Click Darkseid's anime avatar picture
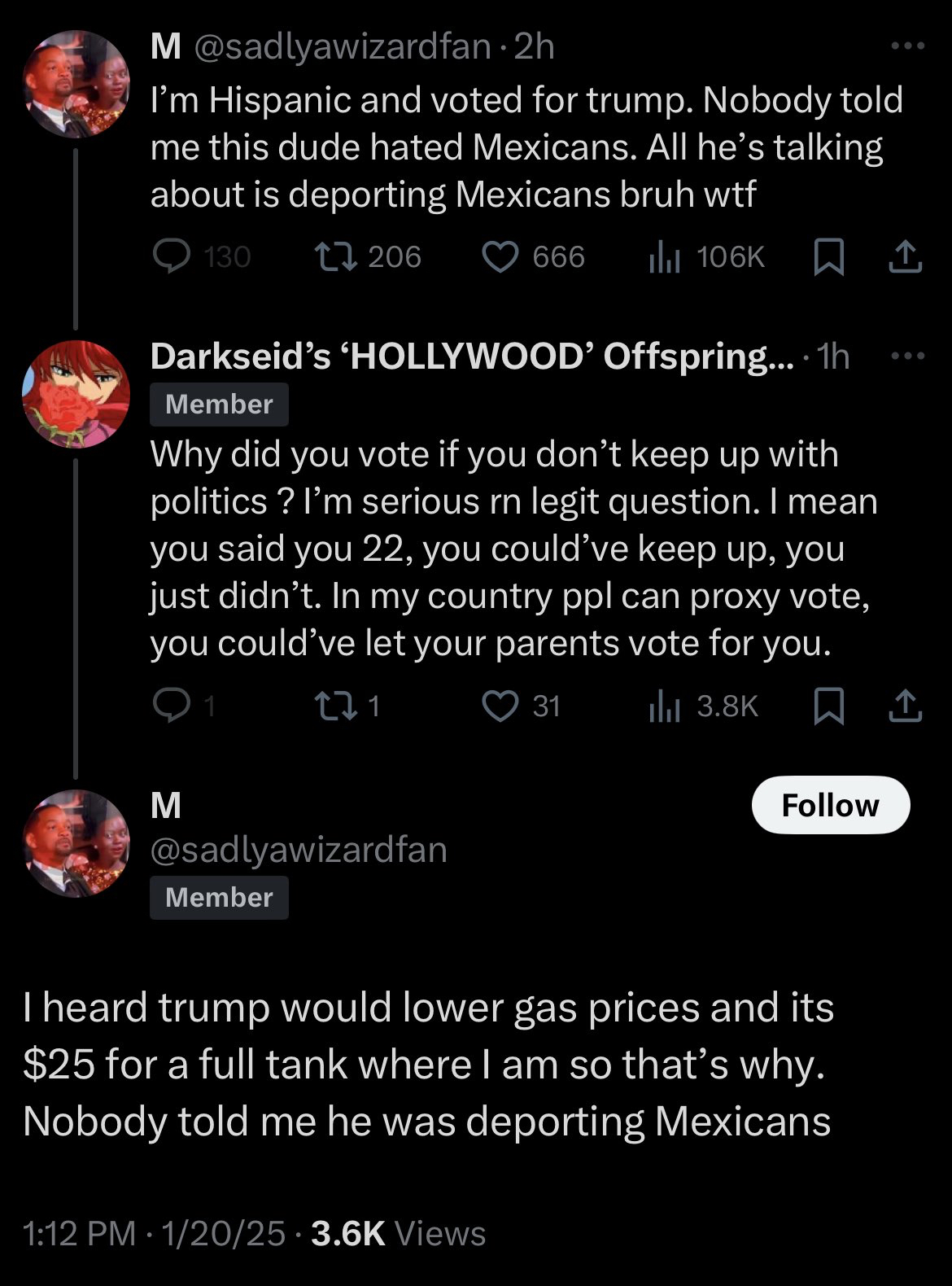Image resolution: width=952 pixels, height=1286 pixels. pyautogui.click(x=76, y=394)
